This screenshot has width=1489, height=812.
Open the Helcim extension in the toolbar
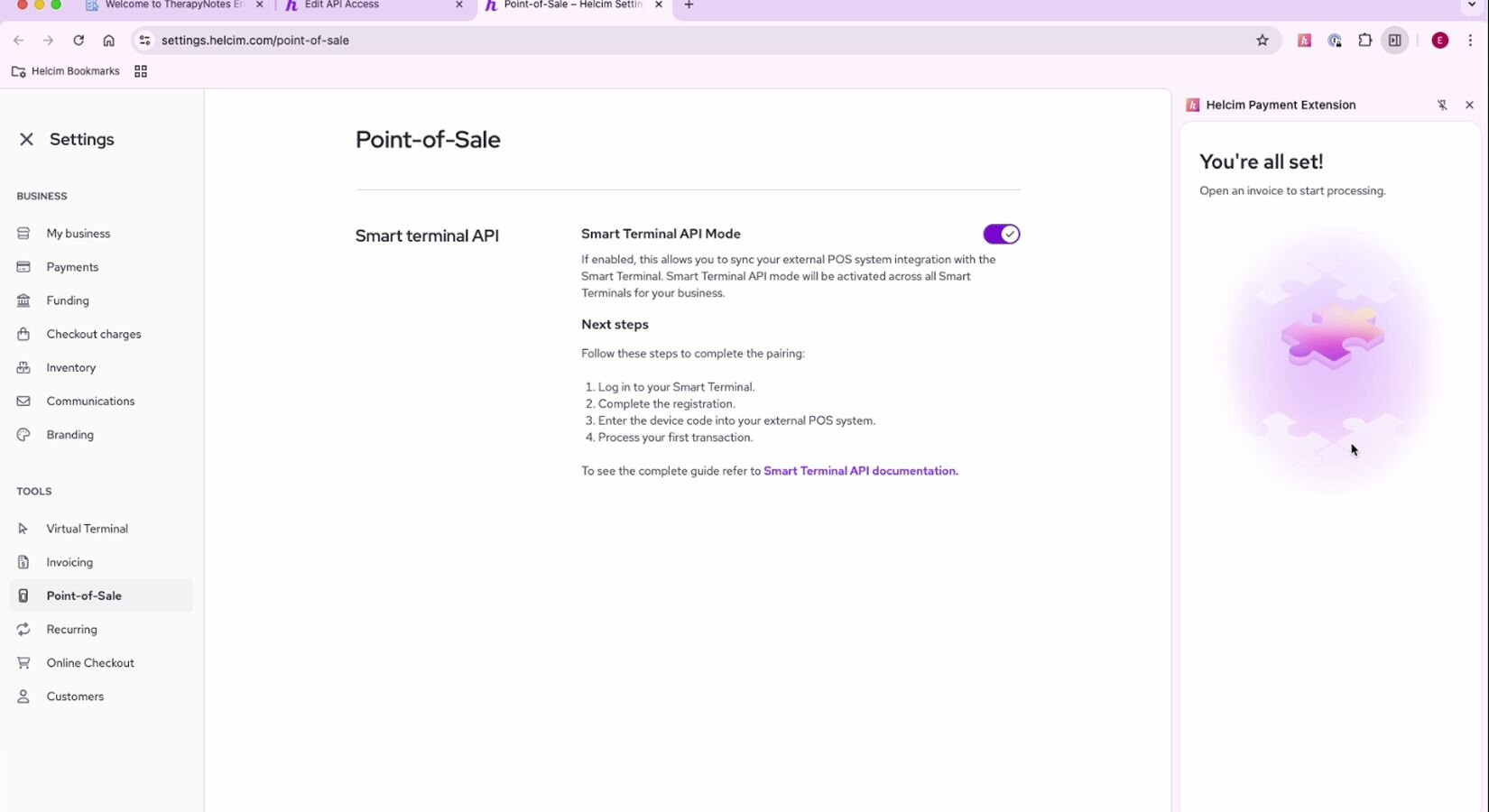click(1304, 41)
